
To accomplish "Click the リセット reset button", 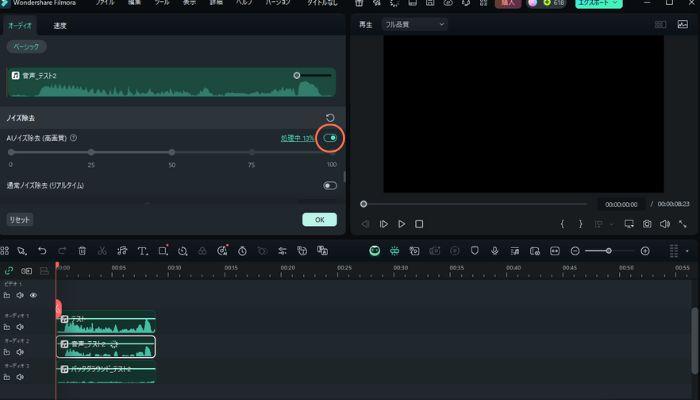I will [x=20, y=219].
